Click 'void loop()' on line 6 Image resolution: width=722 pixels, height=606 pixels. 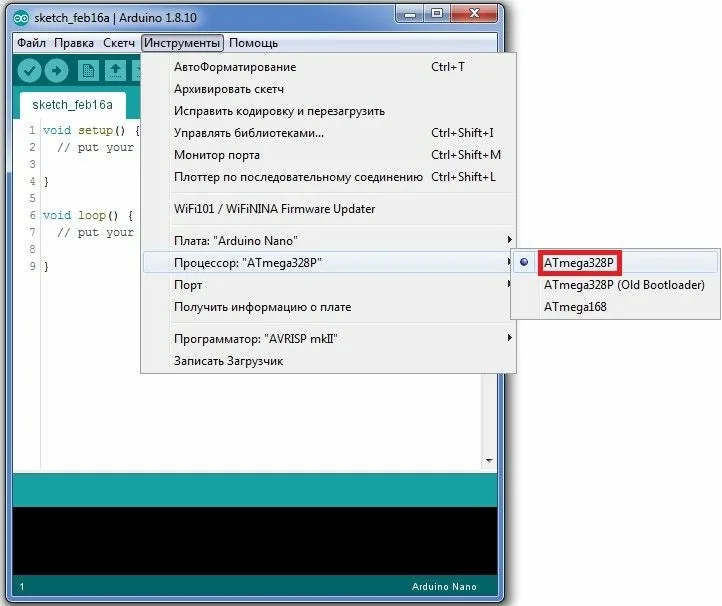click(81, 216)
